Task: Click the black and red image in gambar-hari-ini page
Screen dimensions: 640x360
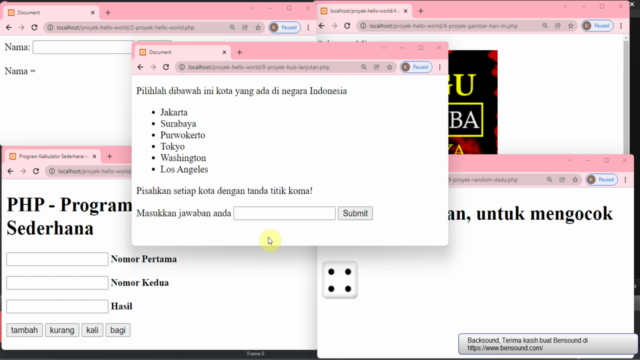Action: [473, 102]
